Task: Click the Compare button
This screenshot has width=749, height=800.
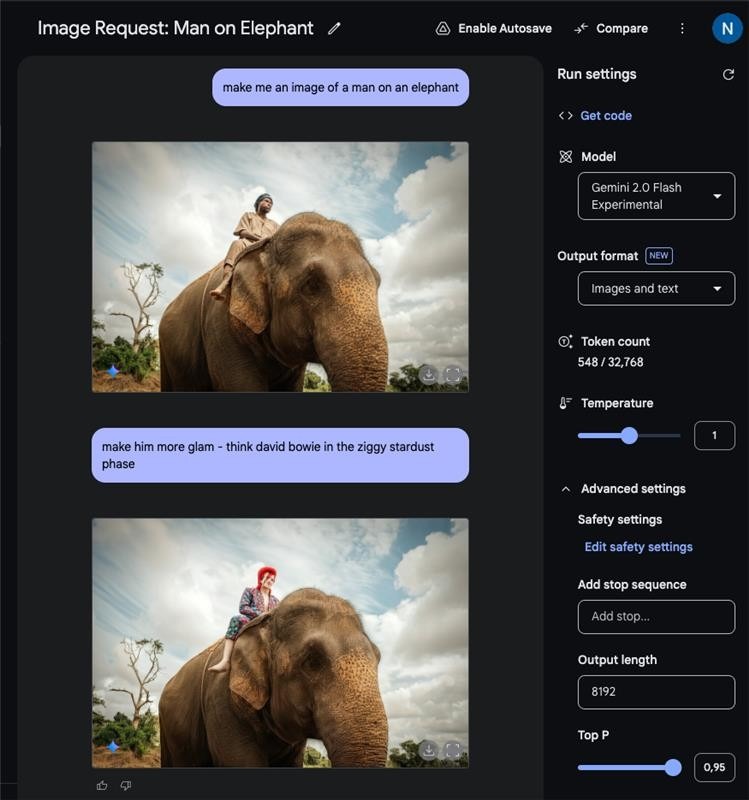Action: (610, 29)
